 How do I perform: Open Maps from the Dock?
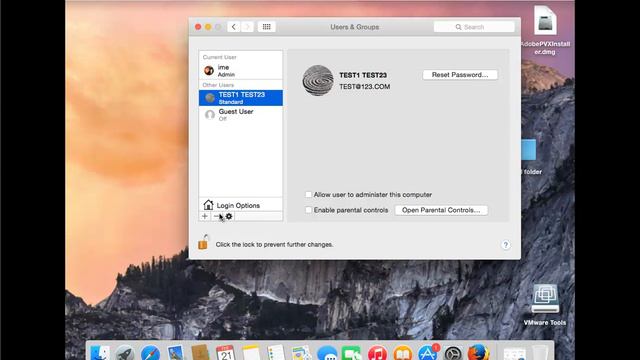coord(302,352)
